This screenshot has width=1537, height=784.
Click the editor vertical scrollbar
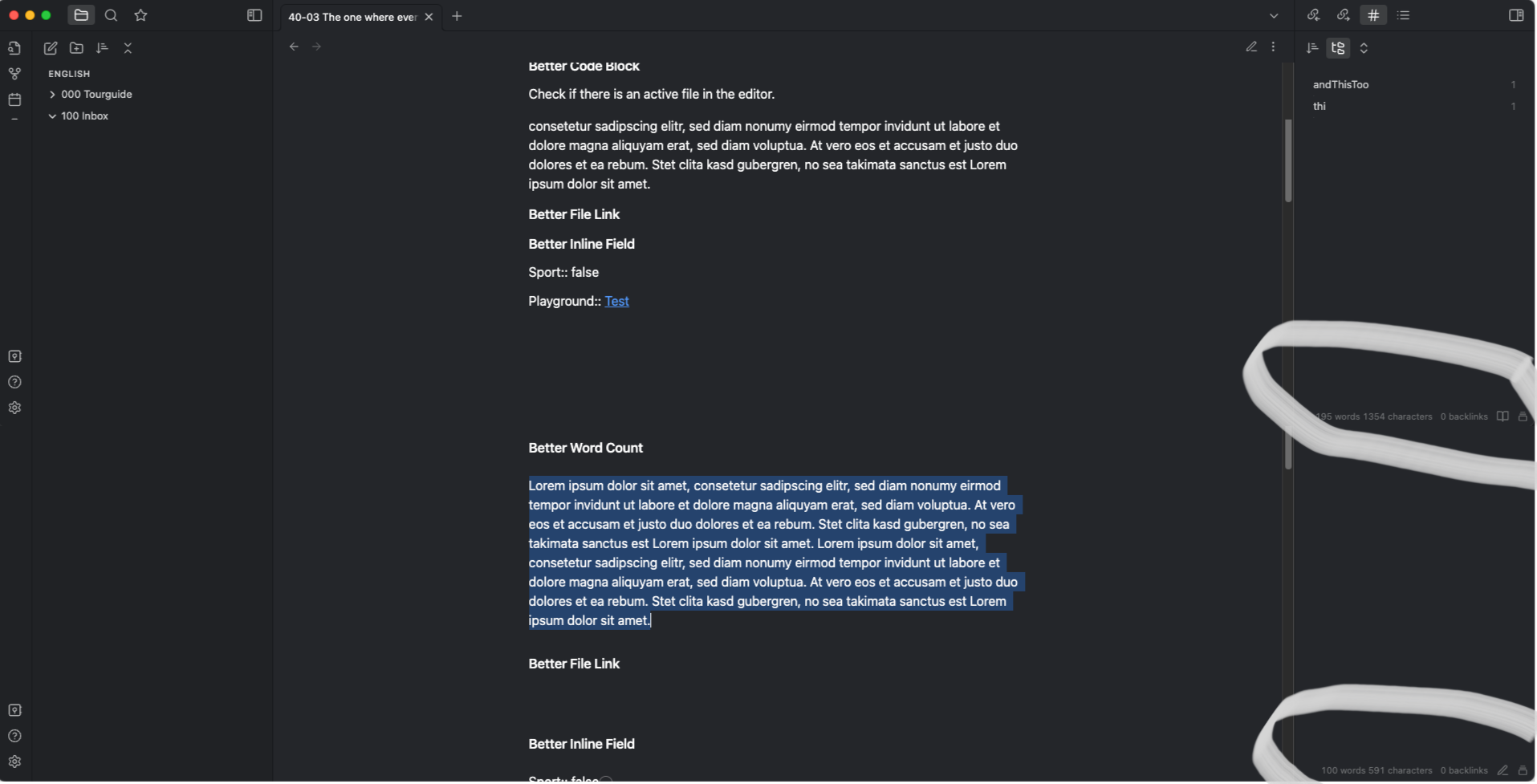(1288, 160)
